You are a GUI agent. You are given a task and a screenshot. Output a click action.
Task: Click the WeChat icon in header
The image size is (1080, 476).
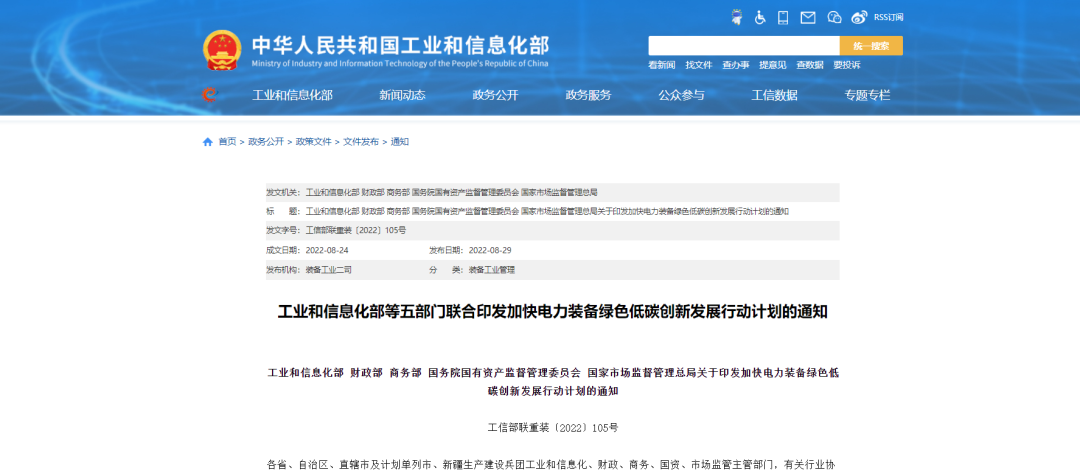coord(834,17)
